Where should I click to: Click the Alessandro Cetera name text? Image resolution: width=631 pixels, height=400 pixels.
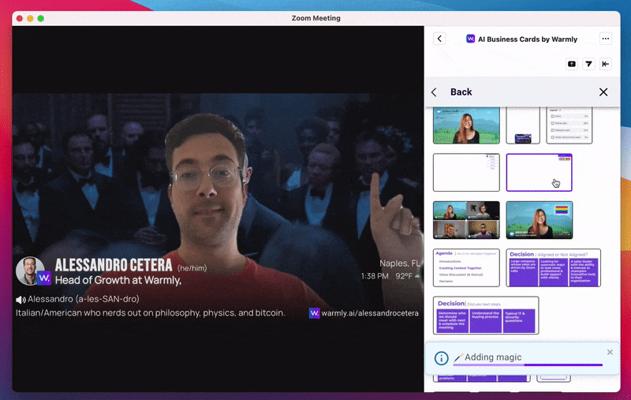coord(113,265)
